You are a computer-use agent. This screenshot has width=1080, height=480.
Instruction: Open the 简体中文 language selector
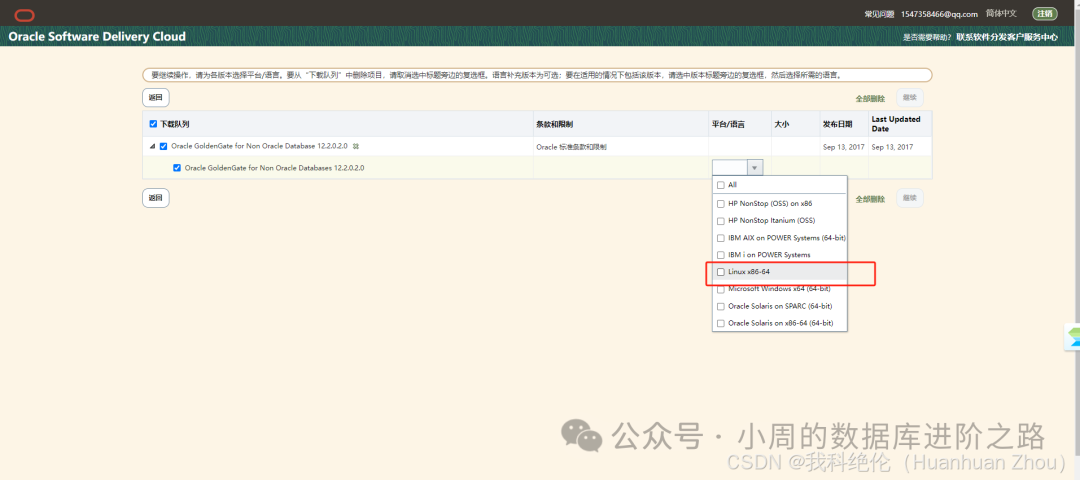pos(1001,14)
